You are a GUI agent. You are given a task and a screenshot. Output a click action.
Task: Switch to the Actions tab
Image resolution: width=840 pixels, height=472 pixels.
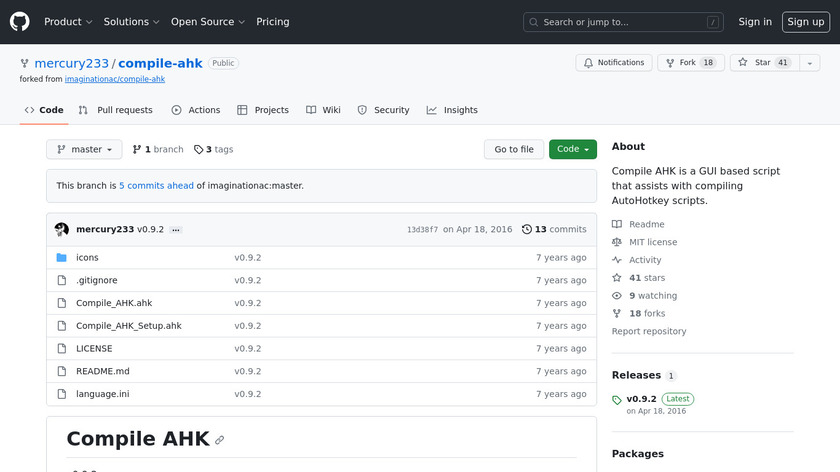coord(196,110)
